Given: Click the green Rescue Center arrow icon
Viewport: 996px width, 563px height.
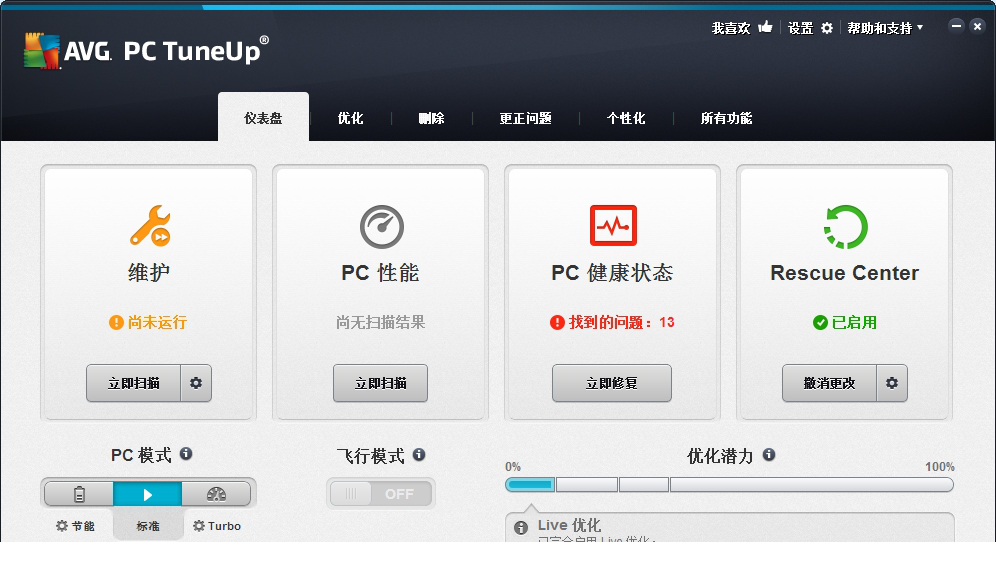Looking at the screenshot, I should click(845, 226).
